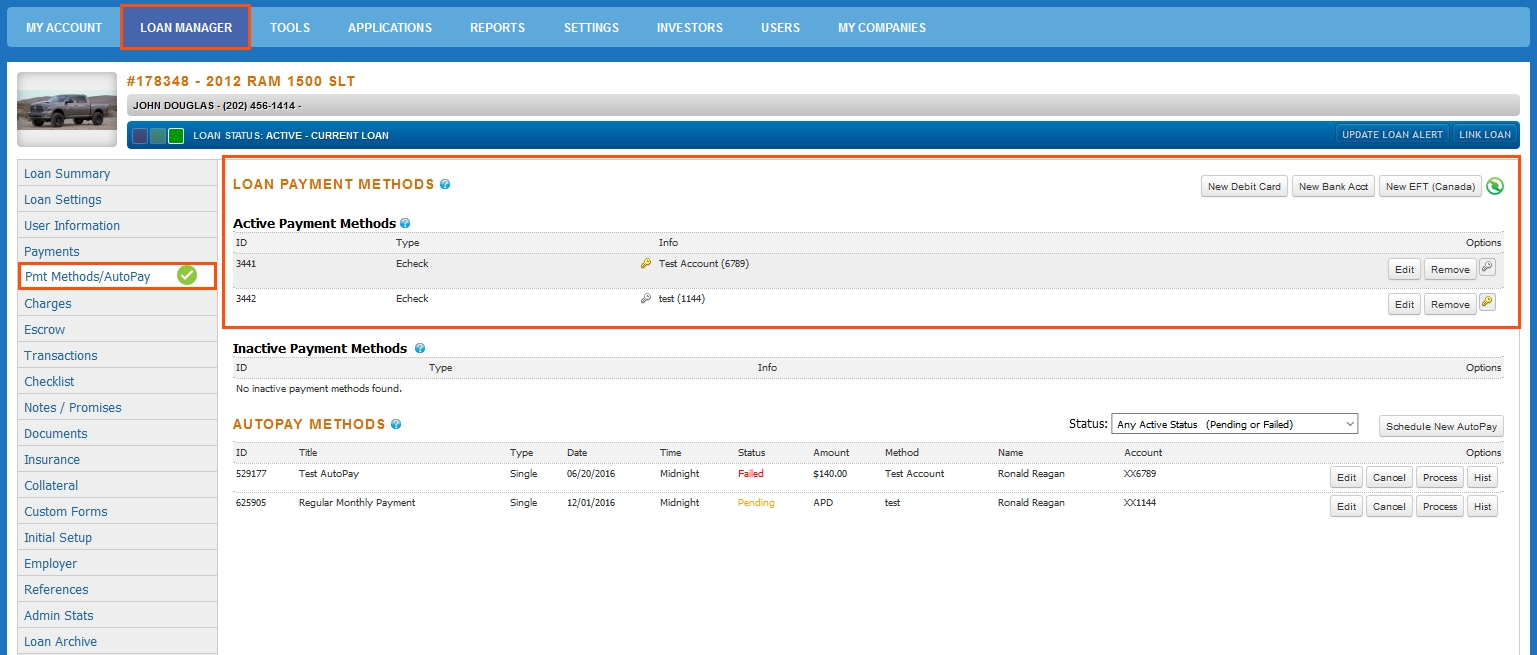View history for Regular Monthly Payment
The height and width of the screenshot is (655, 1537).
[x=1483, y=506]
